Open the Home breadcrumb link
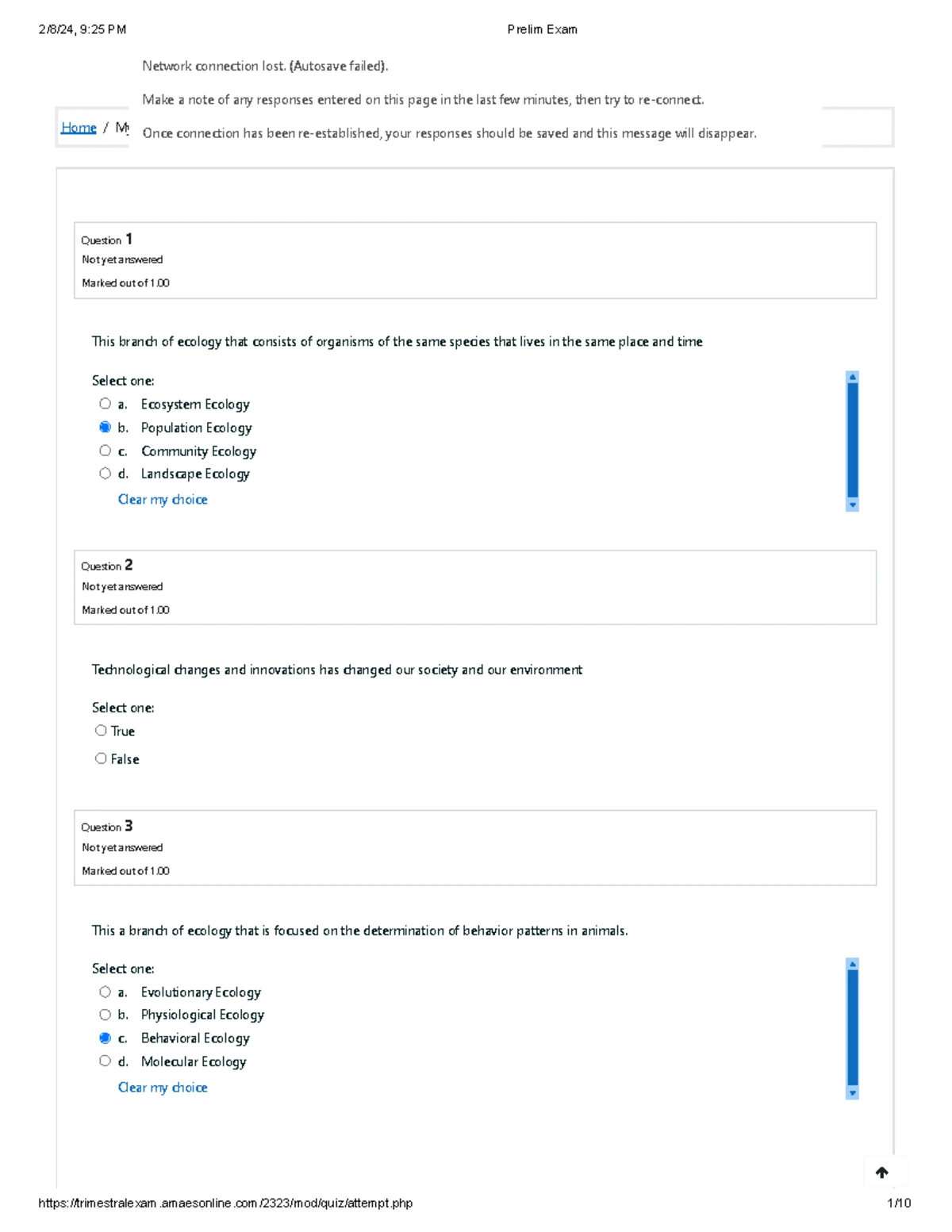This screenshot has width=952, height=1232. point(79,128)
